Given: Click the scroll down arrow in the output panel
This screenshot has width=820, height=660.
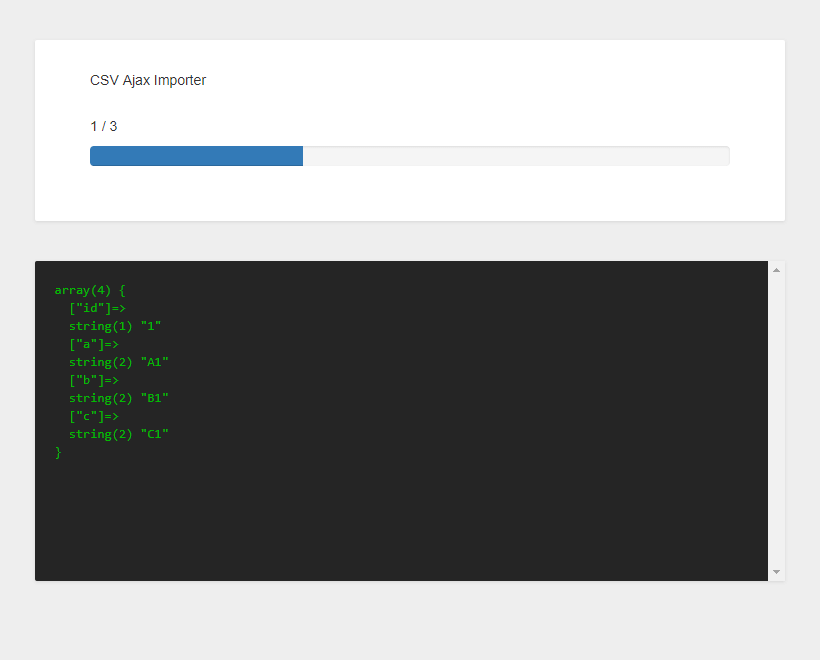Looking at the screenshot, I should pyautogui.click(x=776, y=572).
